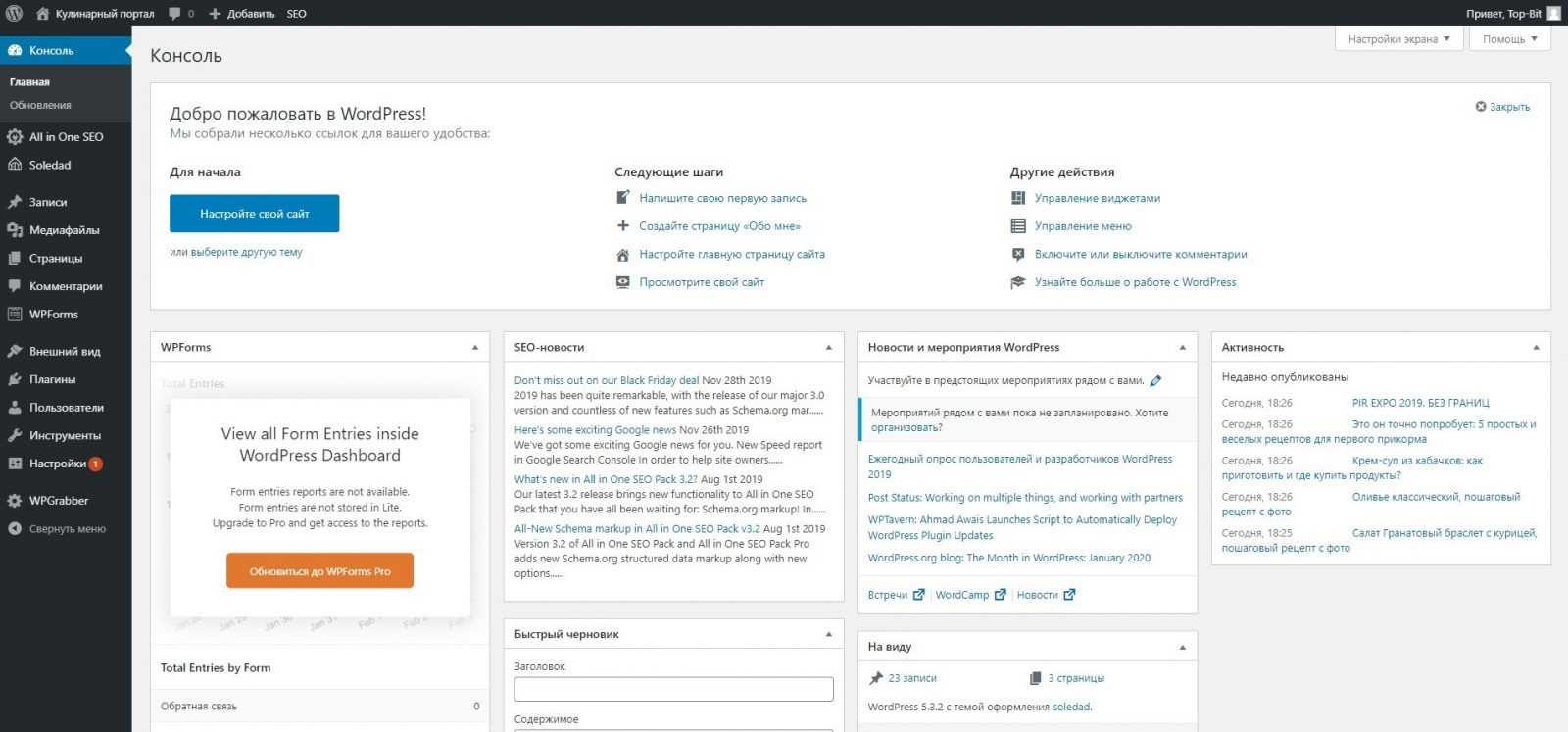Click the Напишите свою первую запись link
Viewport: 1568px width, 732px height.
722,198
